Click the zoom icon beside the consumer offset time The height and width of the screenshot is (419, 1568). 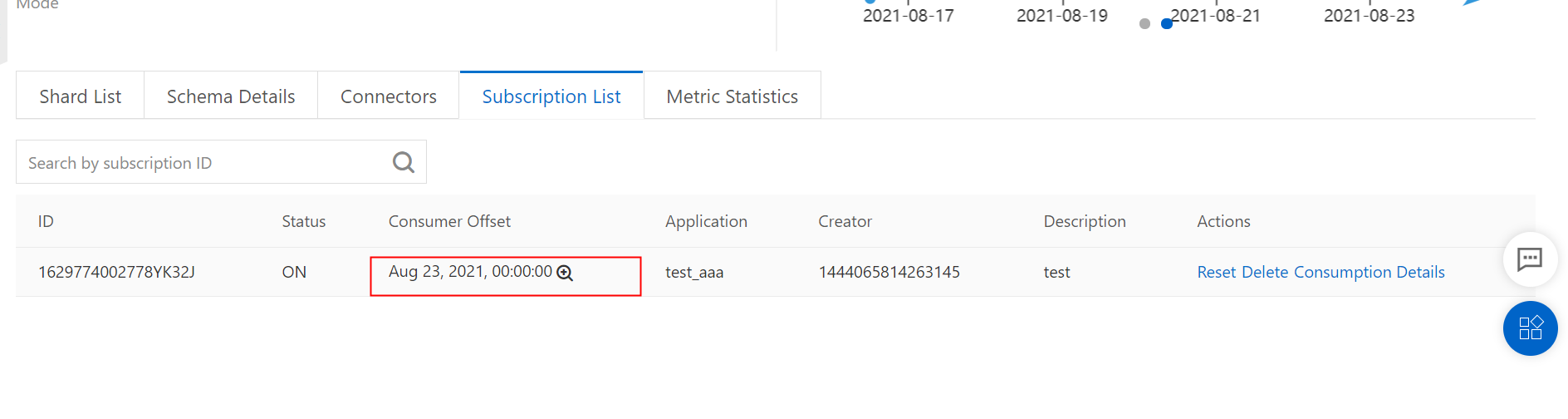(565, 273)
